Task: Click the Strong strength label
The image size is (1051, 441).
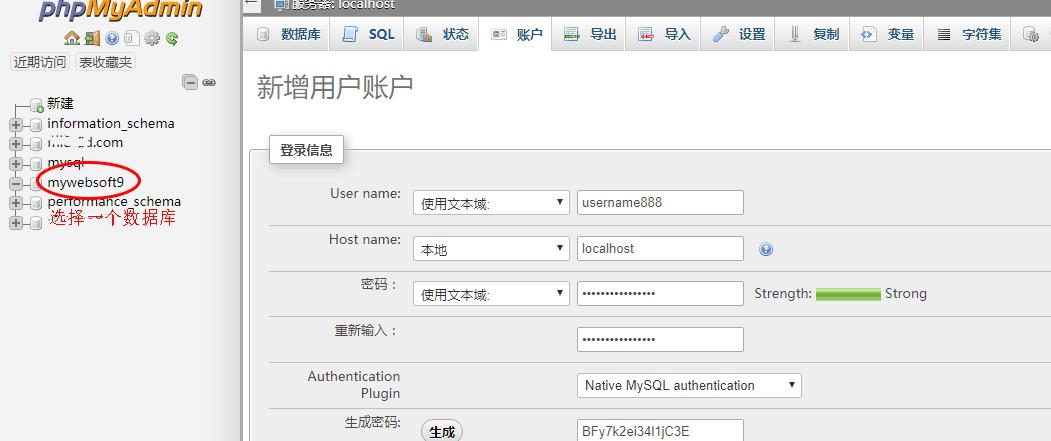Action: pos(906,294)
